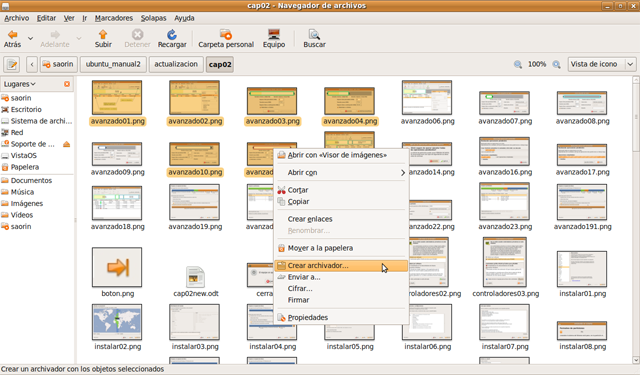This screenshot has height=375, width=640.
Task: Open Carpeta personal home folder icon
Action: [226, 35]
